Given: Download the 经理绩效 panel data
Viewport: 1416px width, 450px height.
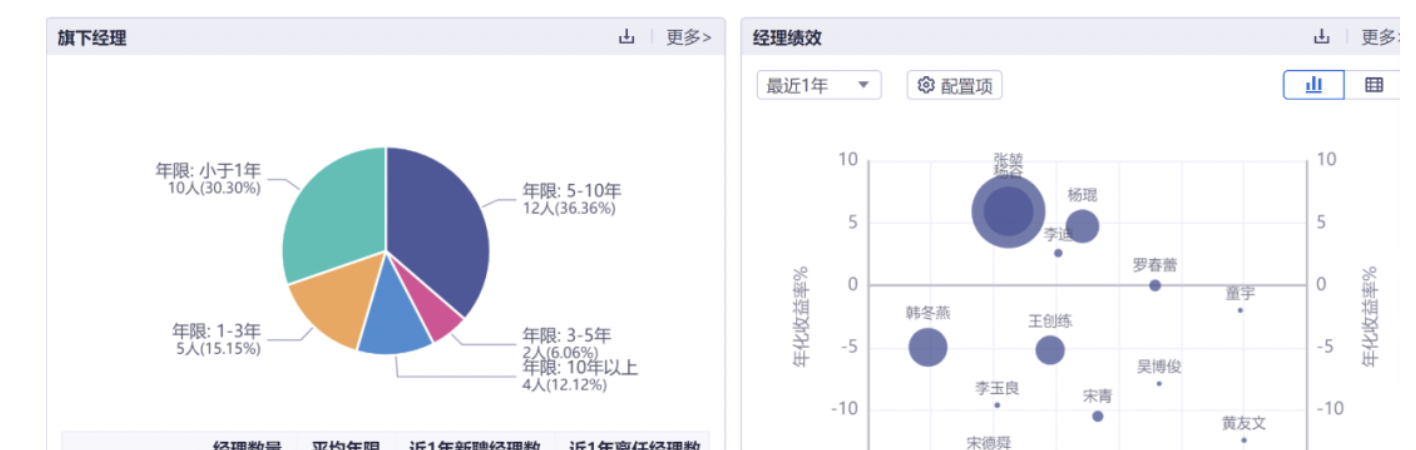Looking at the screenshot, I should click(1322, 37).
